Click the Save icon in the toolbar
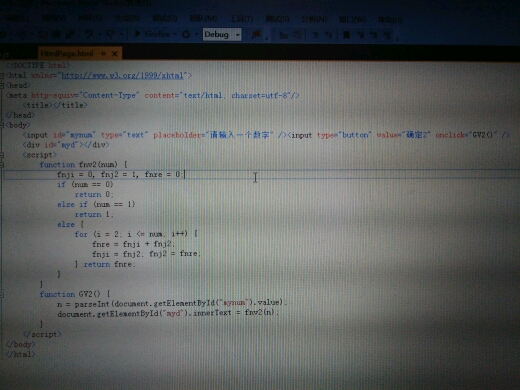Viewport: 520px width, 390px height. [x=57, y=34]
